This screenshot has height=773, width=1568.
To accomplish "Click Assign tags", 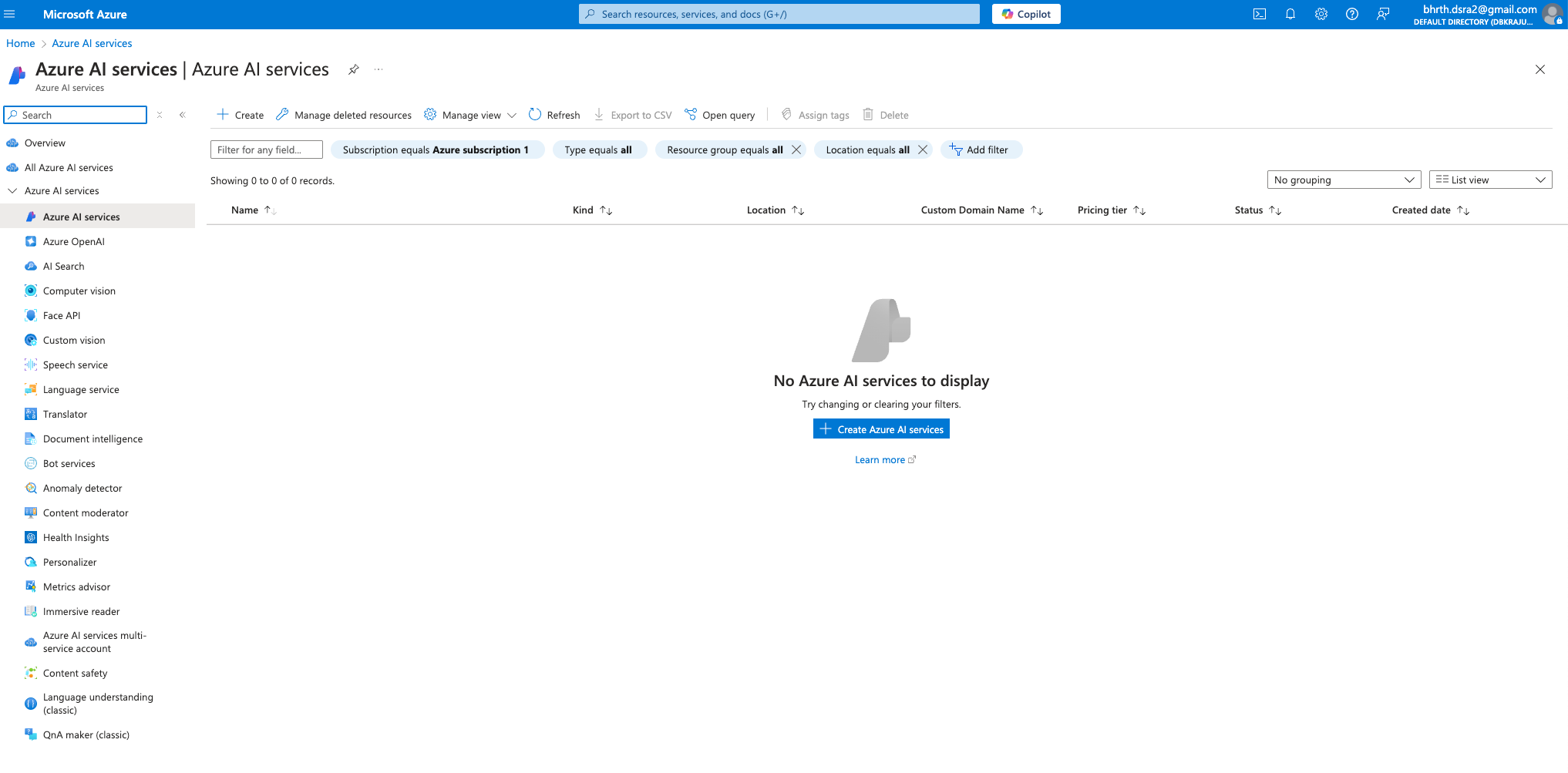I will click(815, 115).
